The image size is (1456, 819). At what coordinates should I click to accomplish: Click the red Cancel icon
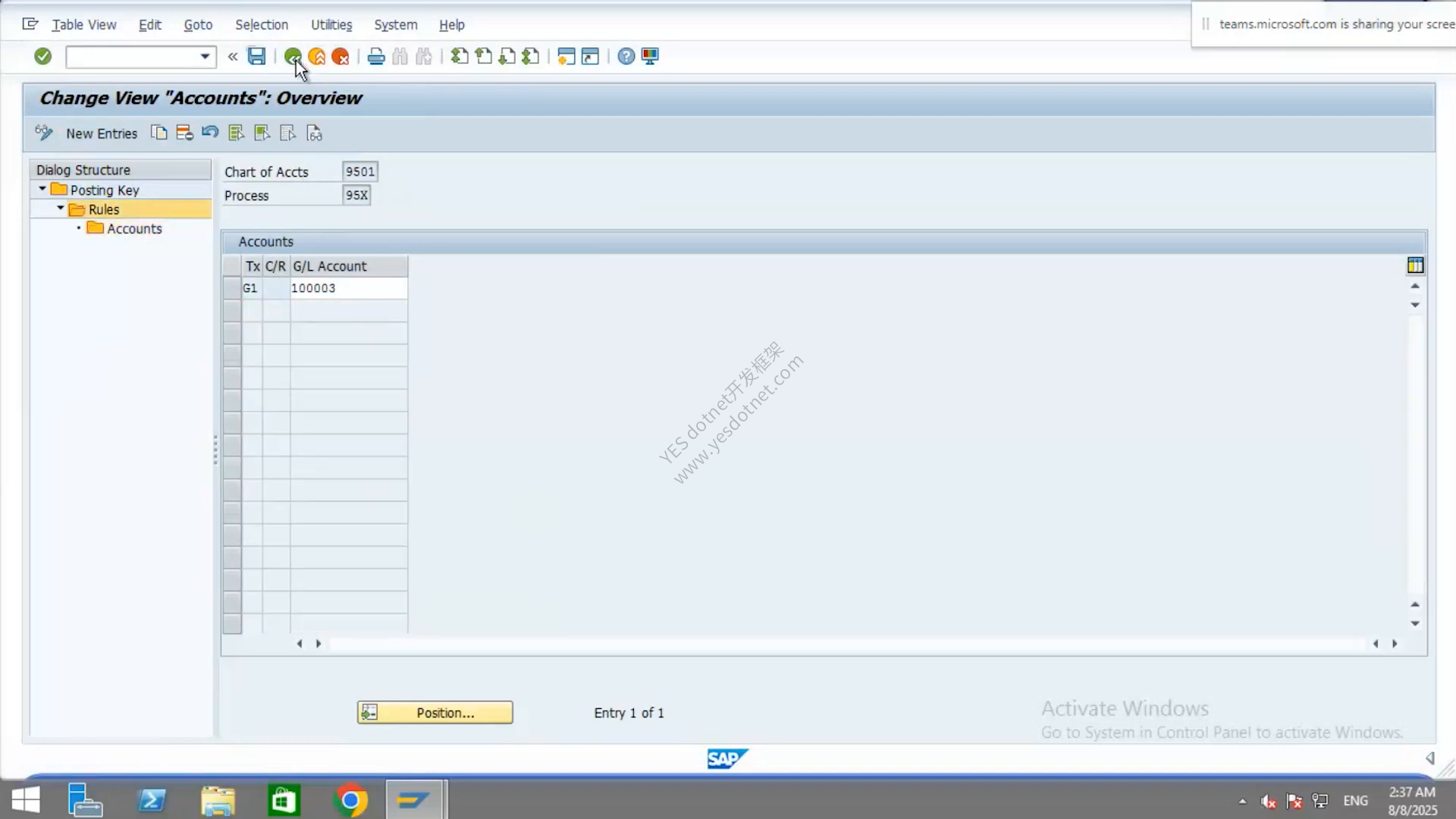340,56
